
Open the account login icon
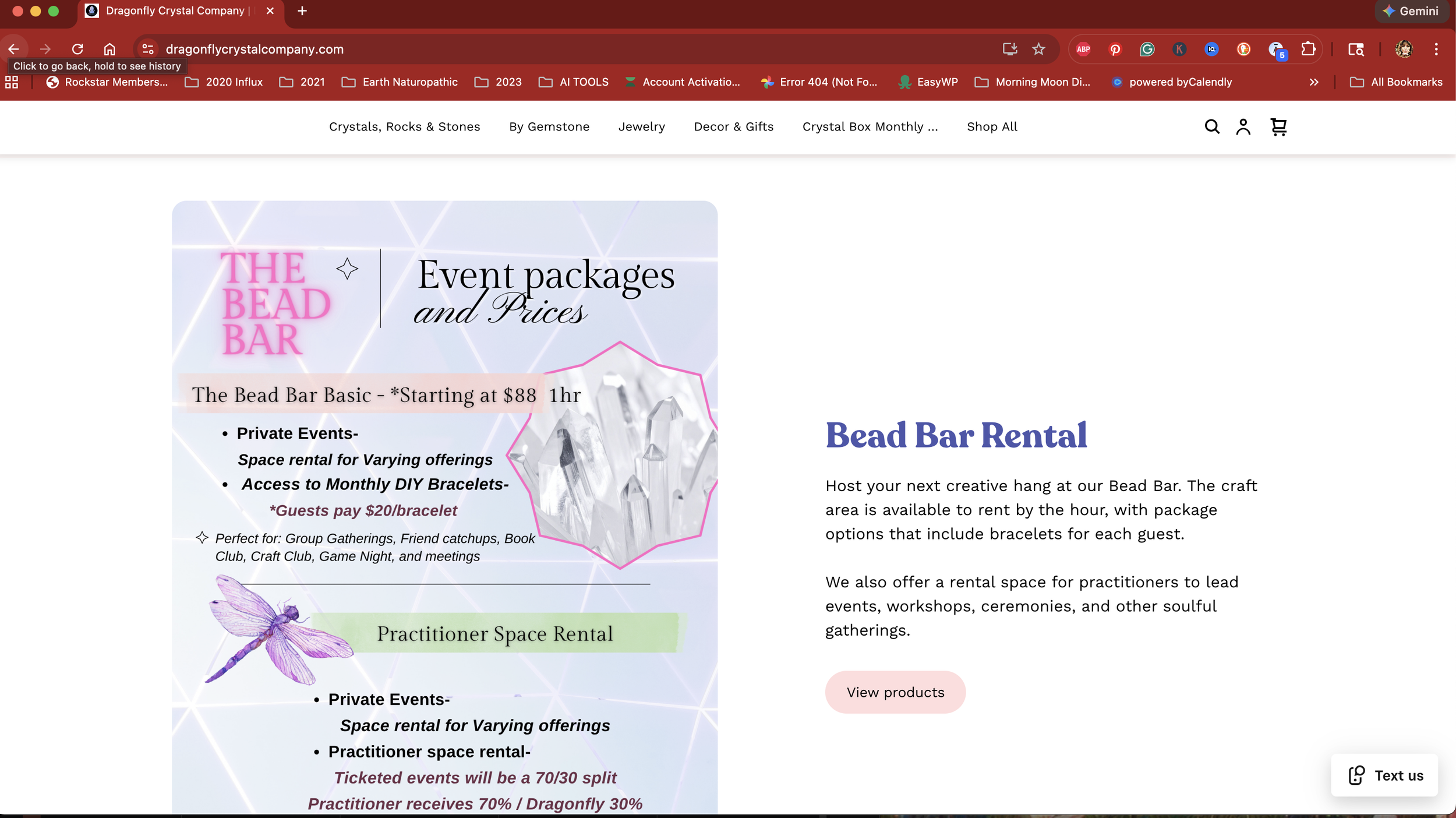[1243, 126]
